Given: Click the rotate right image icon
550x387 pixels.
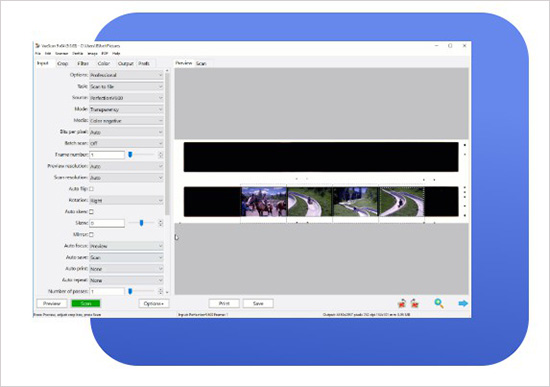Looking at the screenshot, I should tap(415, 303).
